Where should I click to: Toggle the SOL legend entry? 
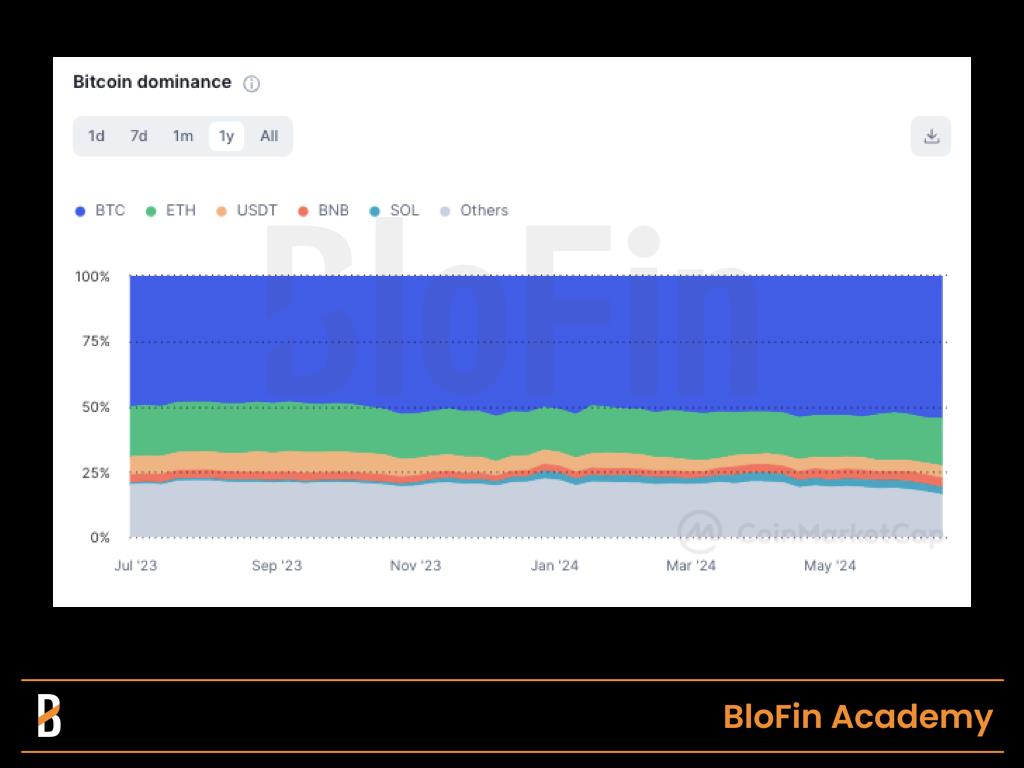(x=390, y=210)
